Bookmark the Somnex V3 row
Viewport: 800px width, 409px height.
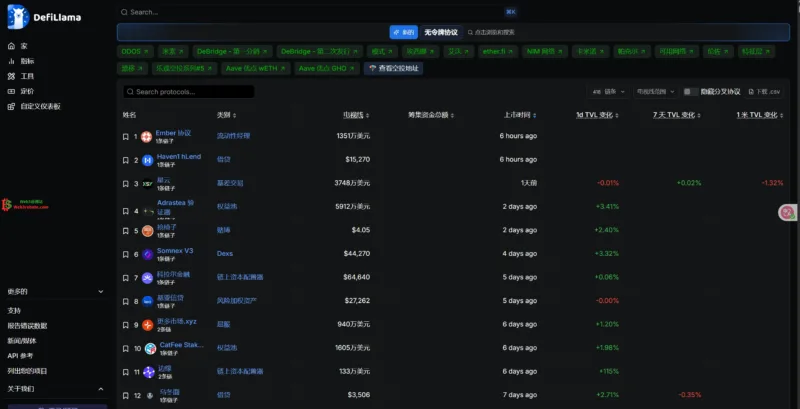(136, 254)
